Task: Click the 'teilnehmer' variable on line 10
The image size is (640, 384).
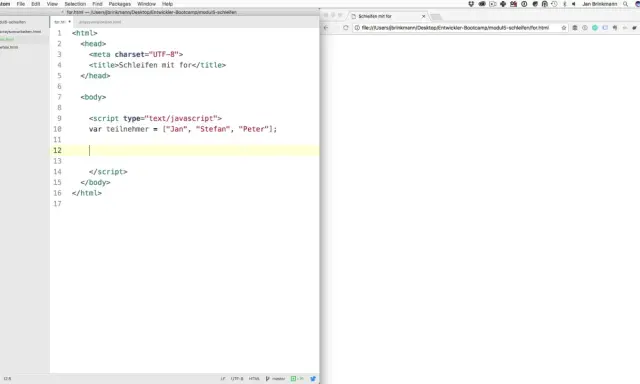Action: [x=127, y=129]
